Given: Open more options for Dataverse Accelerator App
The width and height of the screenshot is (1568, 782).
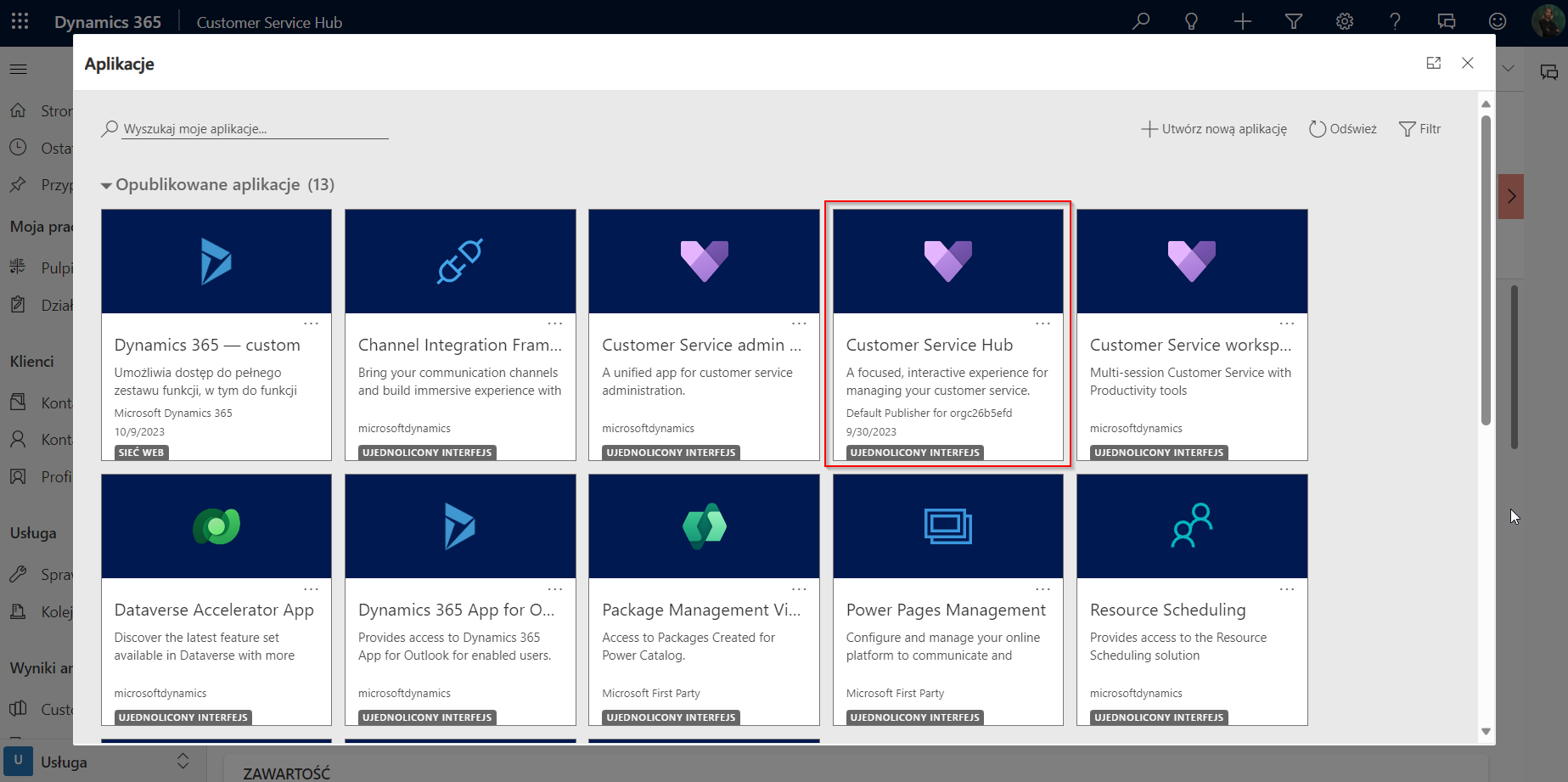Looking at the screenshot, I should [x=312, y=588].
